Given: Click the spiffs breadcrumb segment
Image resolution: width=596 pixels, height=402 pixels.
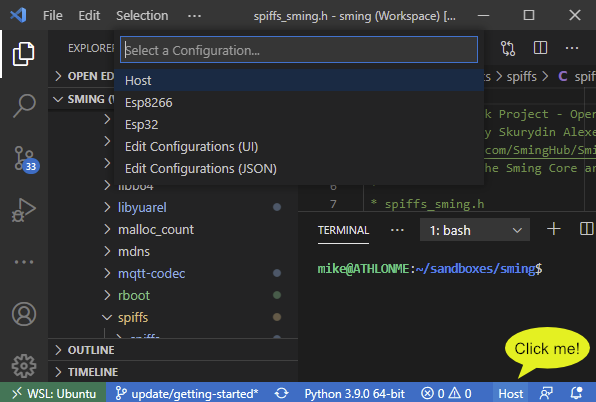Looking at the screenshot, I should pos(522,76).
